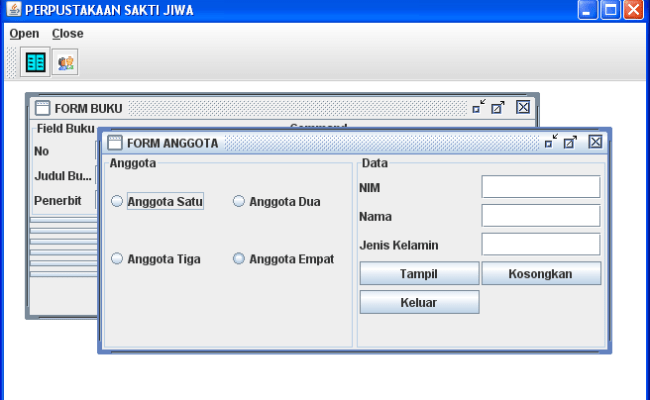Maximize the FORM BUKU internal window

[498, 107]
